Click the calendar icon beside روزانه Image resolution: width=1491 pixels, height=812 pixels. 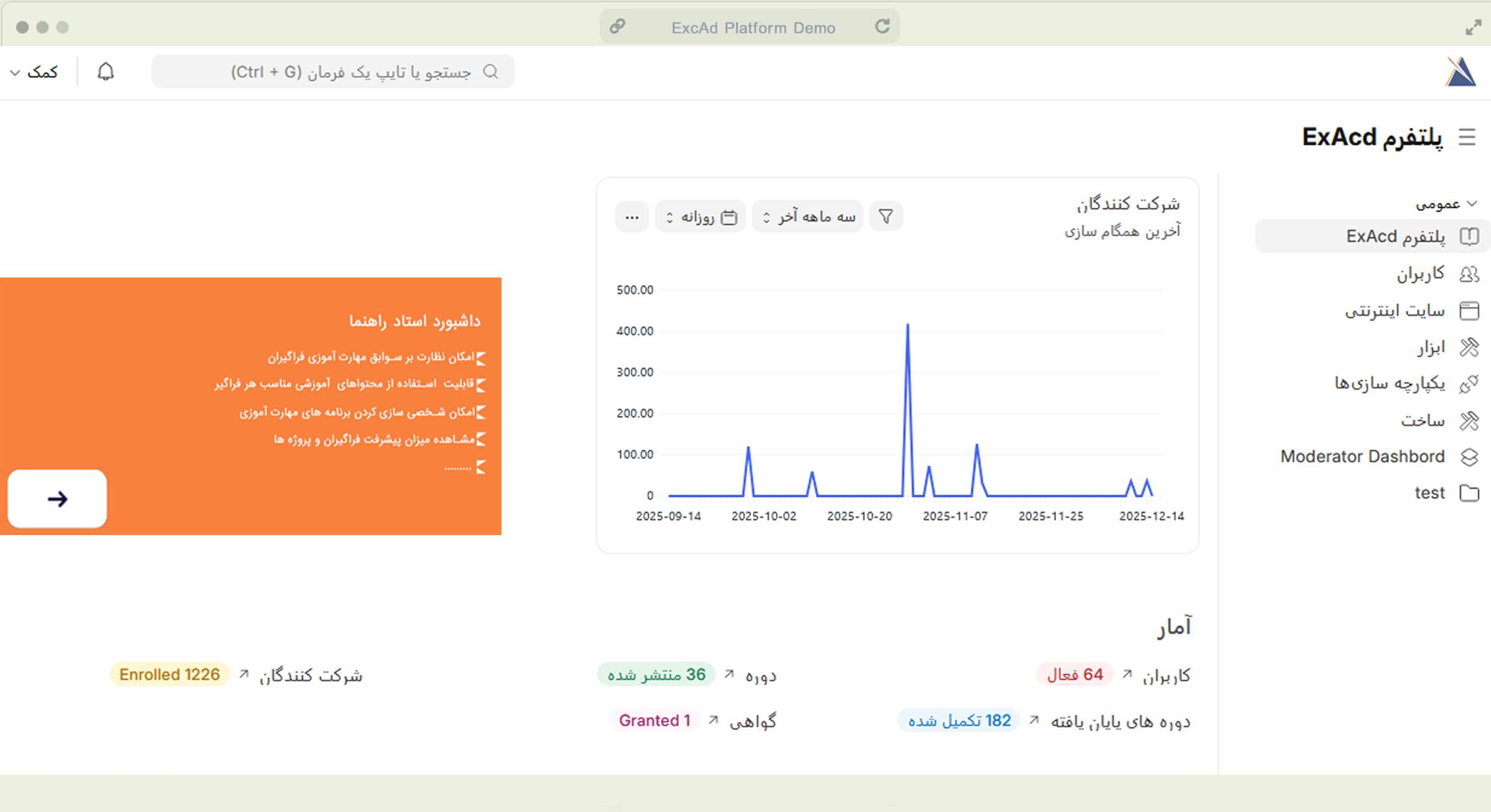click(730, 216)
